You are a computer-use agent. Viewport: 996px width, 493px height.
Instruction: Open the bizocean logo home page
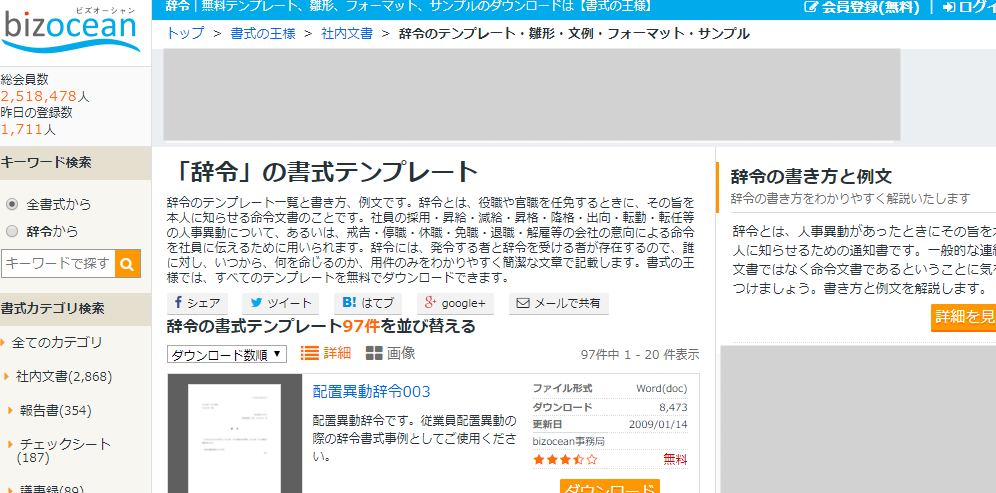pos(71,28)
